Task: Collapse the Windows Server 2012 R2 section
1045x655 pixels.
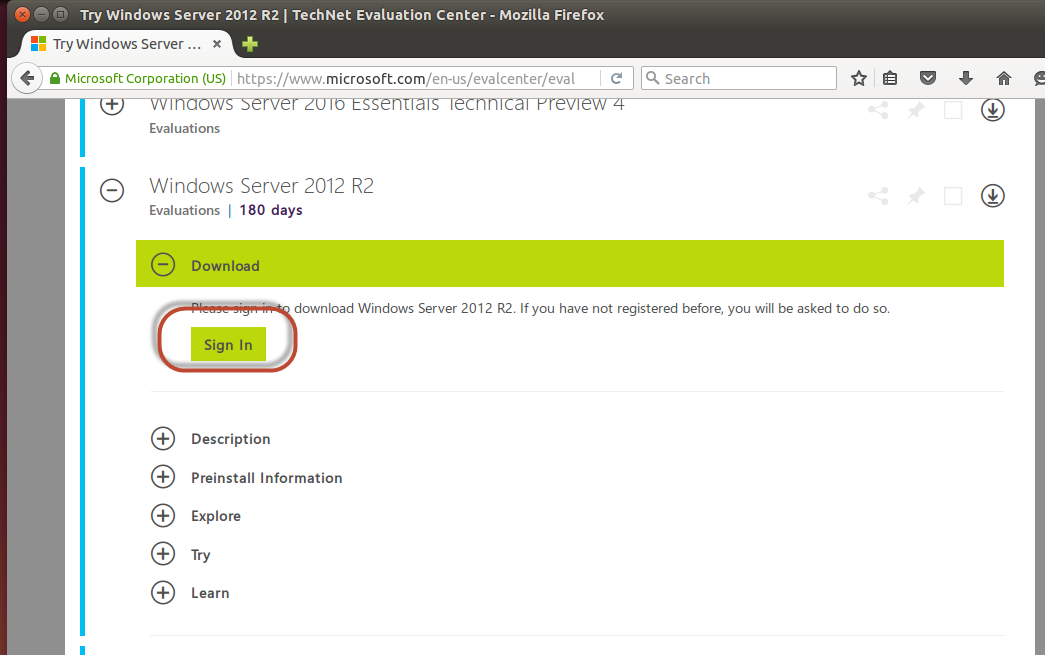Action: [112, 191]
